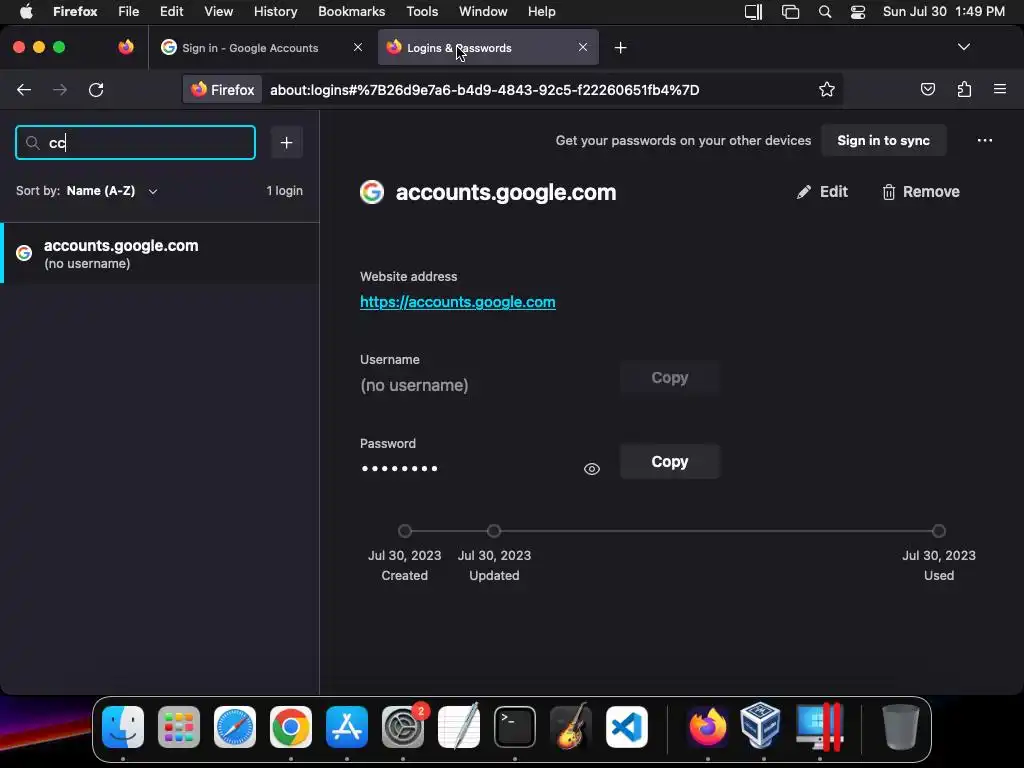Screen dimensions: 1024x768
Task: Open the Apple menu
Action: pos(26,11)
